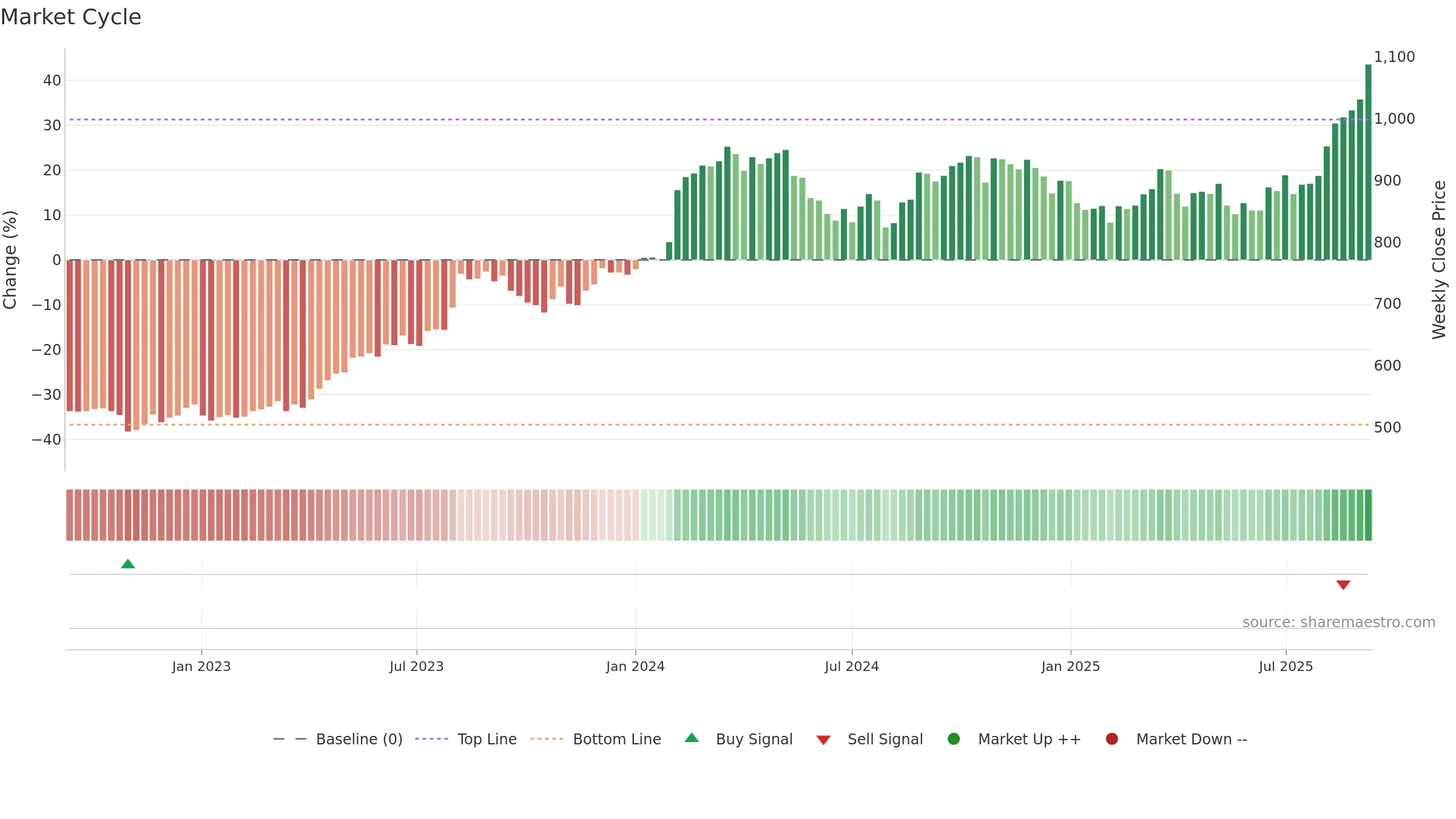Viewport: 1456px width, 819px height.
Task: Toggle the Buy Signal legend entry
Action: click(x=738, y=739)
